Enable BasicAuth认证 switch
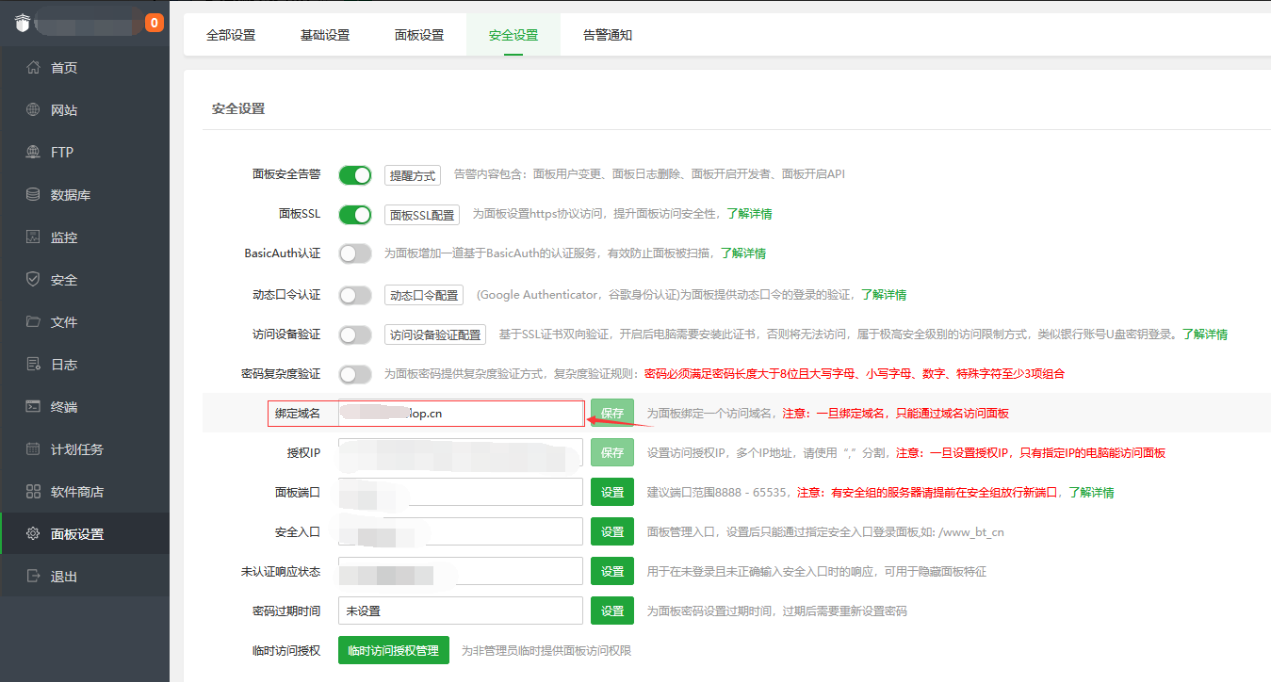Viewport: 1271px width, 682px height. point(355,254)
